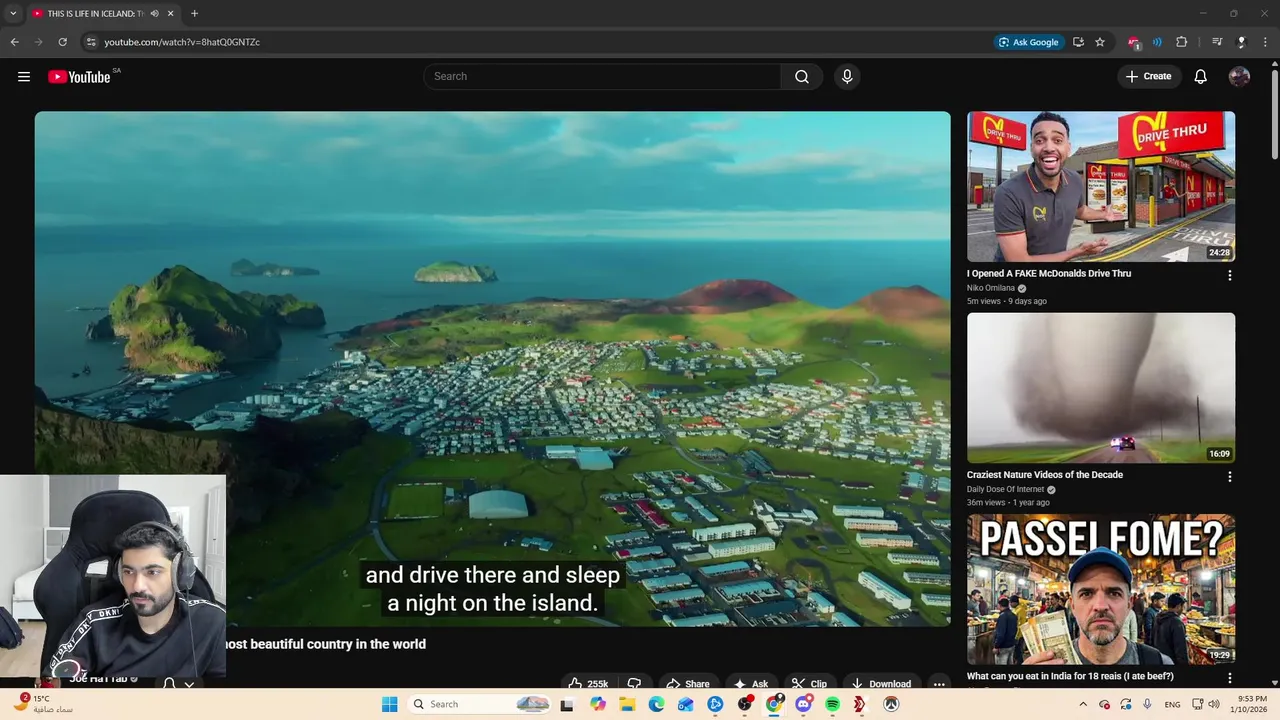Go back with the browser back arrow

point(15,42)
